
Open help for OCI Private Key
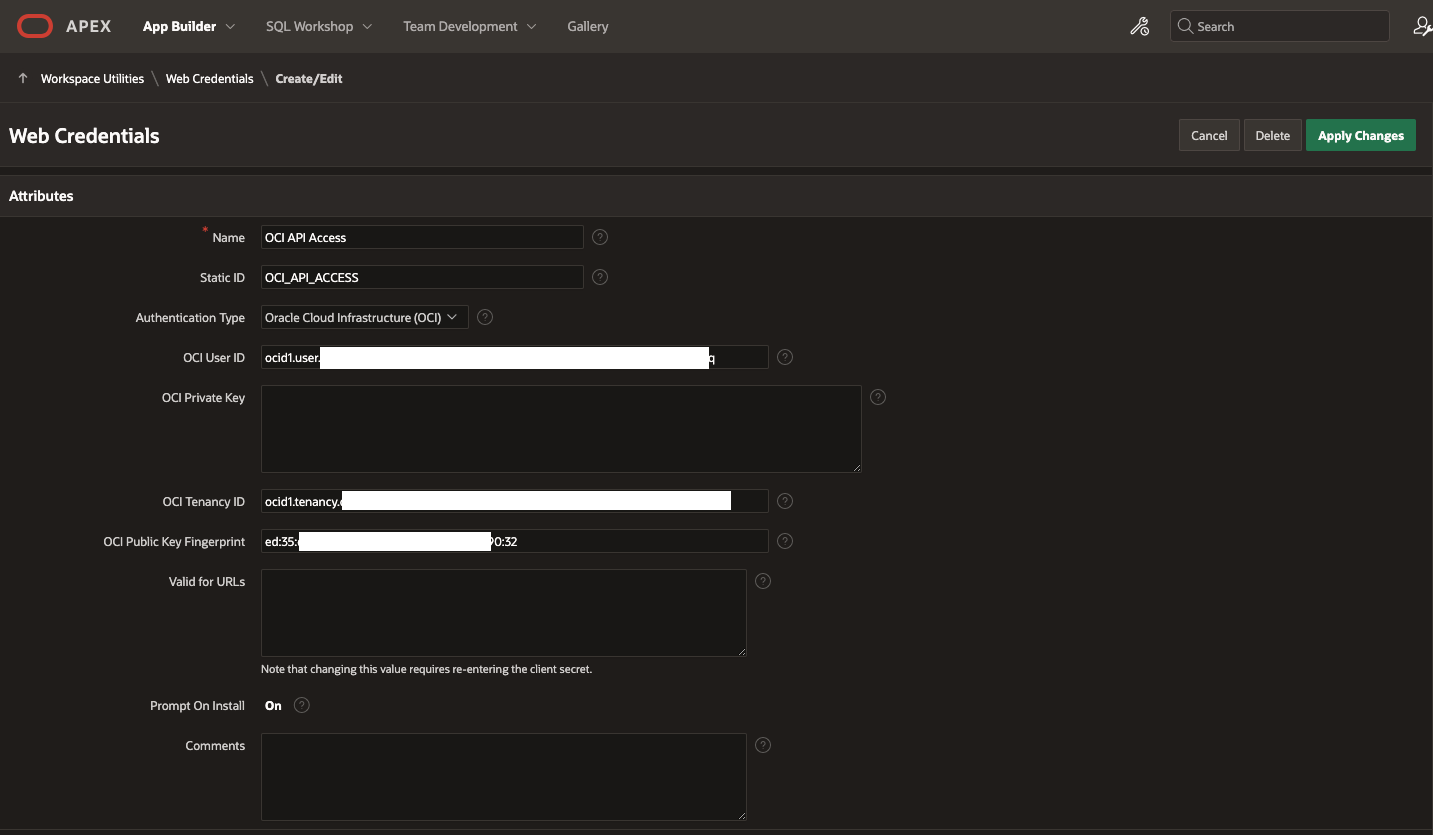pos(878,397)
